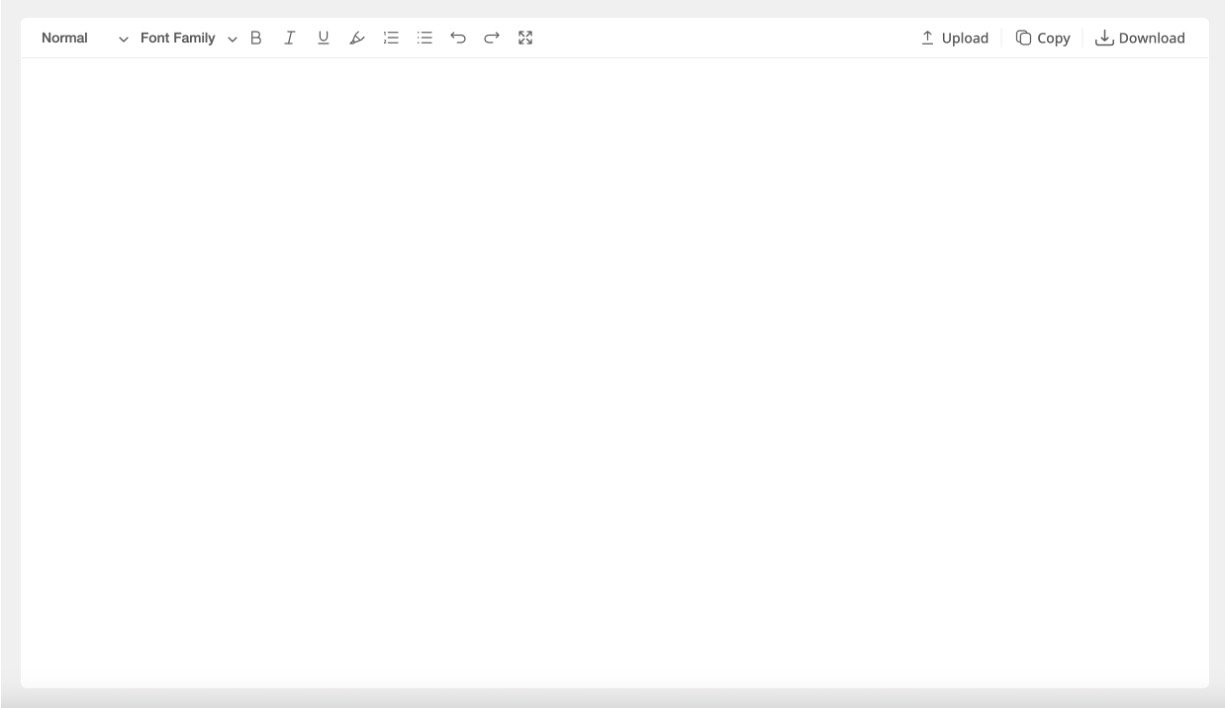Screen dimensions: 1226x708
Task: Redo the last action
Action: click(x=492, y=38)
